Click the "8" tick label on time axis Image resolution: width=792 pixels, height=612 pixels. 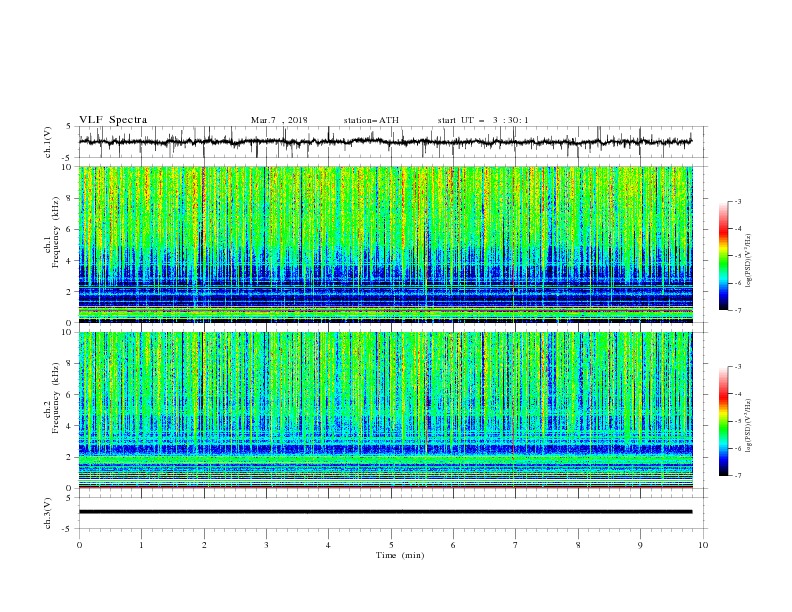click(578, 545)
